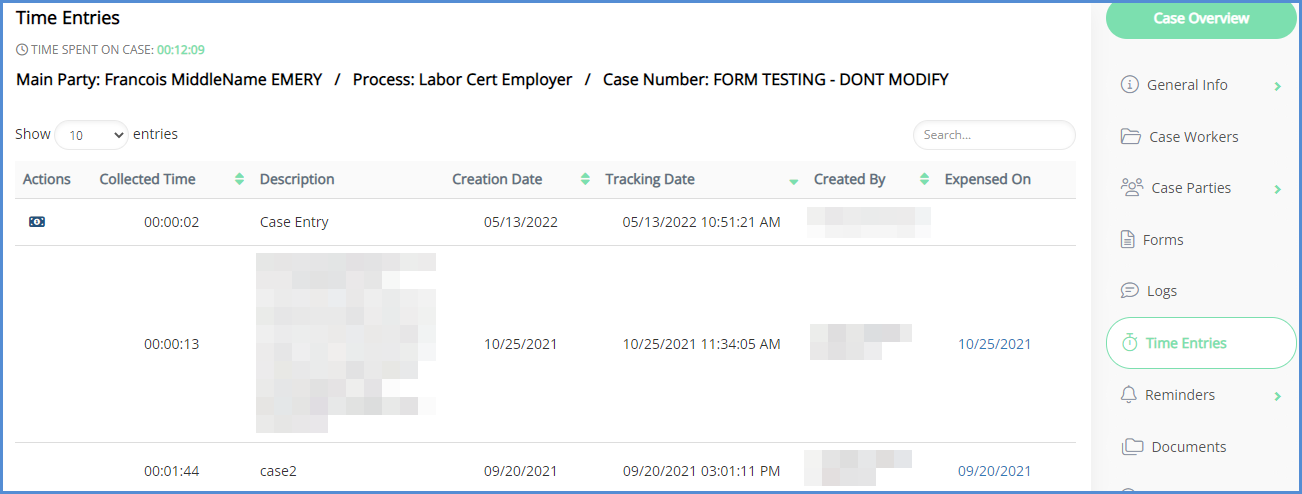Open the 10/25/2021 Expensed On link

[994, 344]
